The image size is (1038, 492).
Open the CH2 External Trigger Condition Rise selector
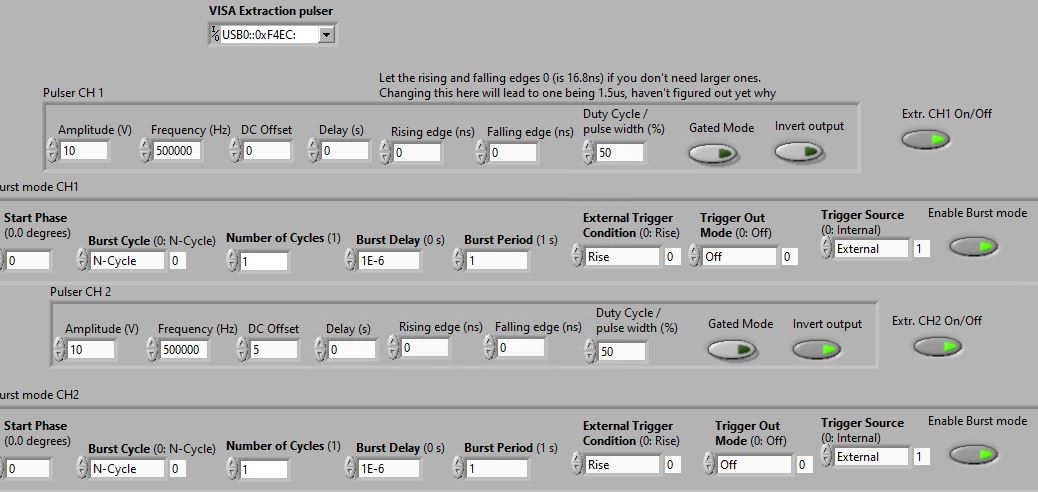pyautogui.click(x=622, y=464)
